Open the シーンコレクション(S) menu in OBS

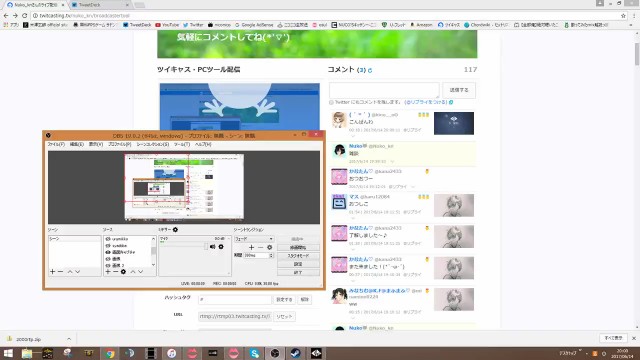pyautogui.click(x=153, y=144)
